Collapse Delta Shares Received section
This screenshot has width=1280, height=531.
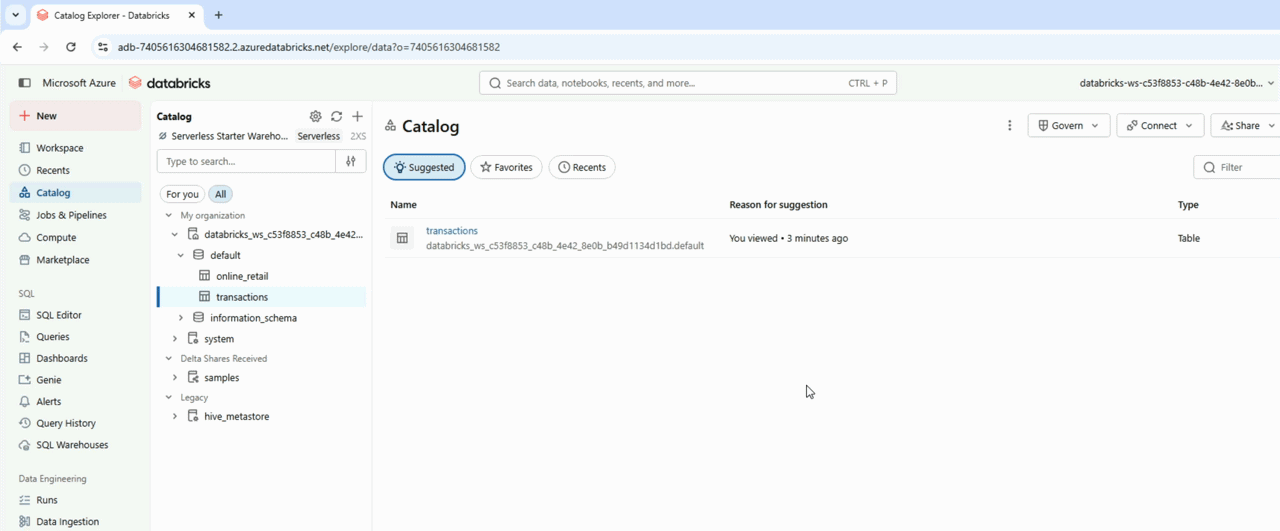[168, 358]
